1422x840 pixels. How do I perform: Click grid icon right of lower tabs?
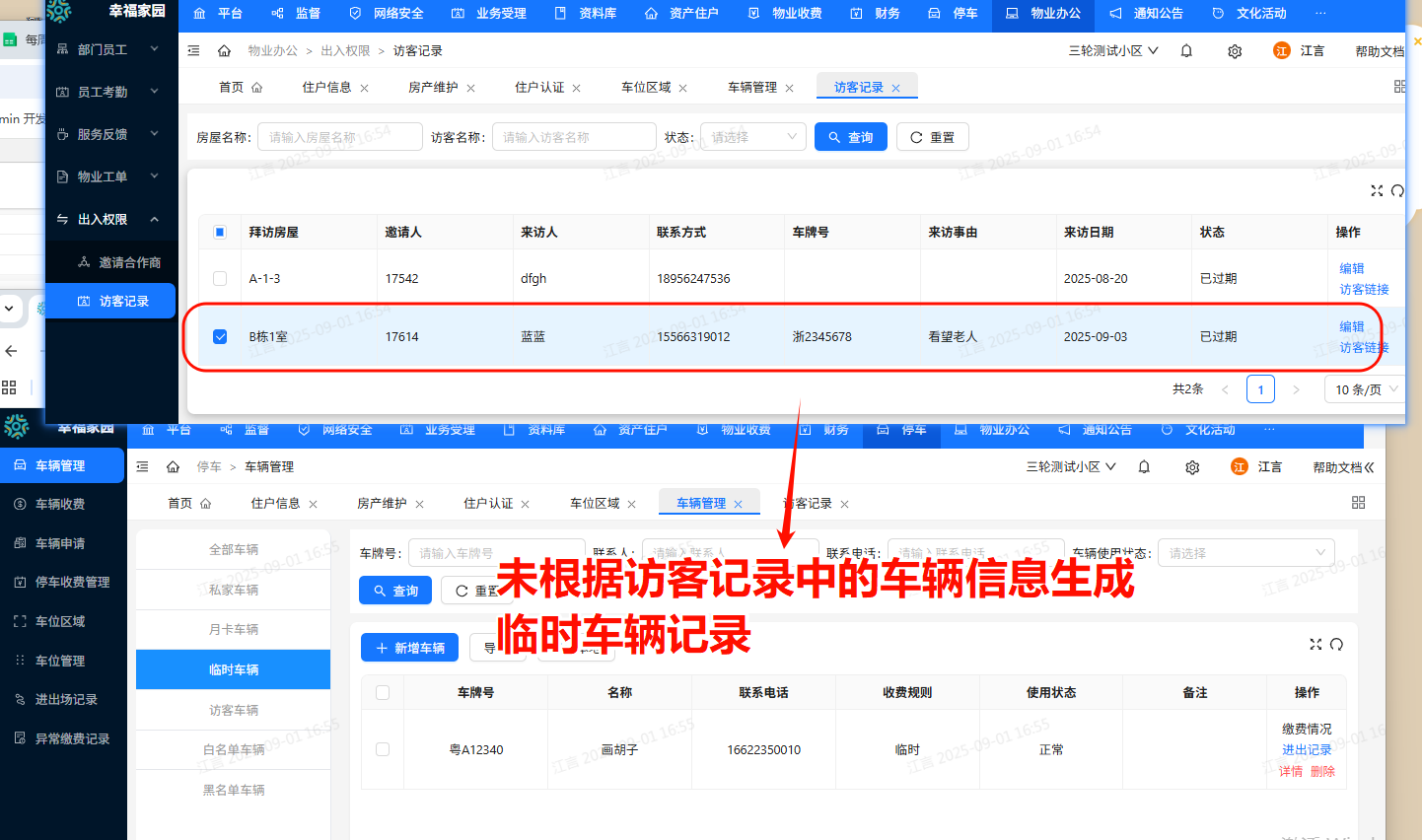1358,503
